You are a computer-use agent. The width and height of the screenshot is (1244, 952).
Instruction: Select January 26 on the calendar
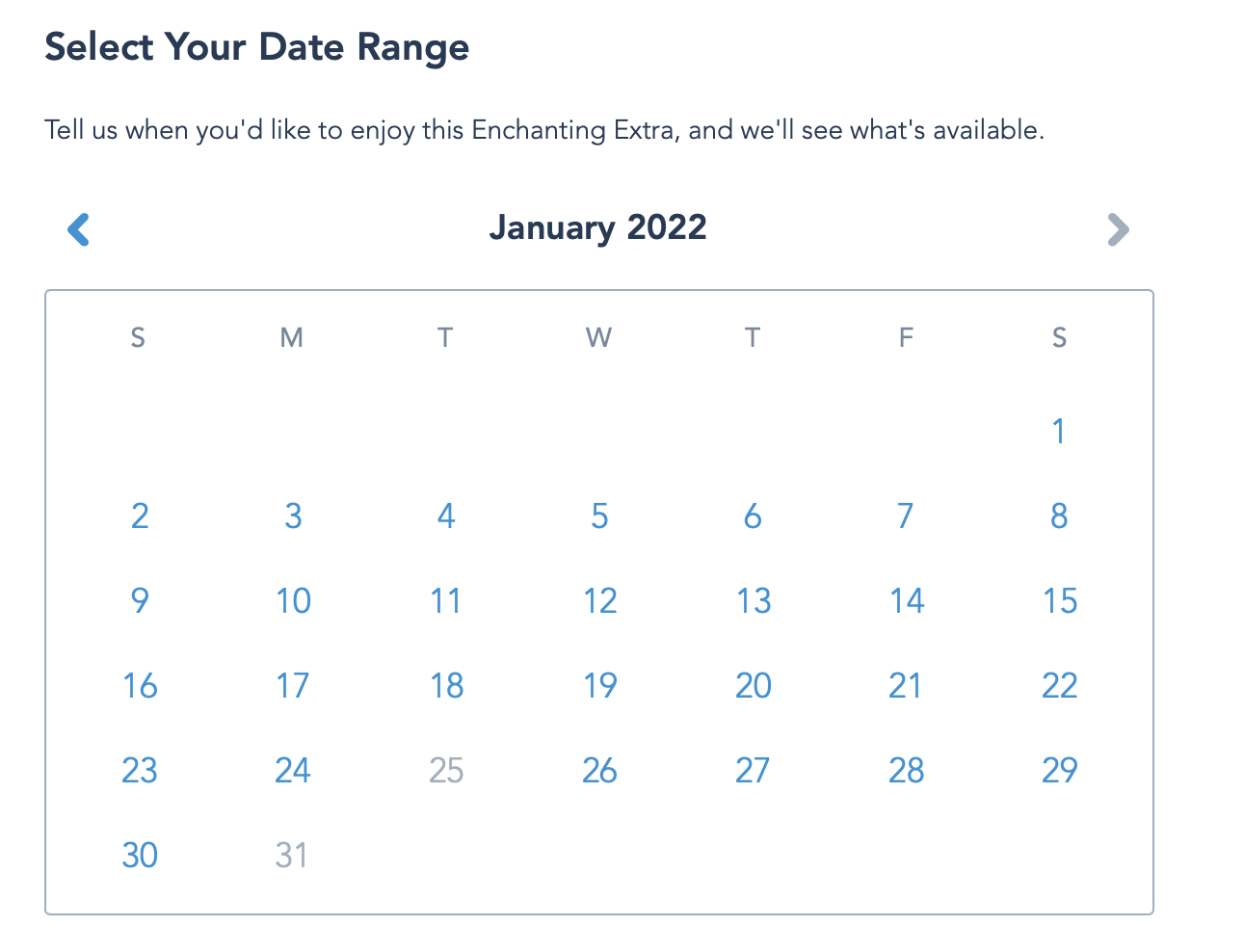[599, 770]
